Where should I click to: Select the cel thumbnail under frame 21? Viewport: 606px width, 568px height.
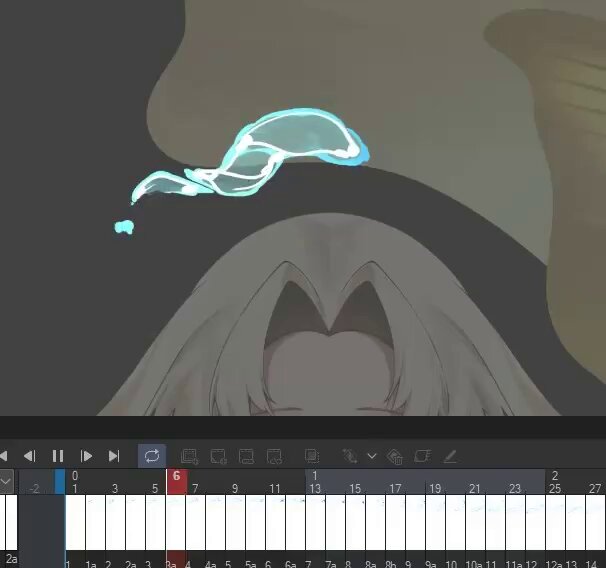475,522
